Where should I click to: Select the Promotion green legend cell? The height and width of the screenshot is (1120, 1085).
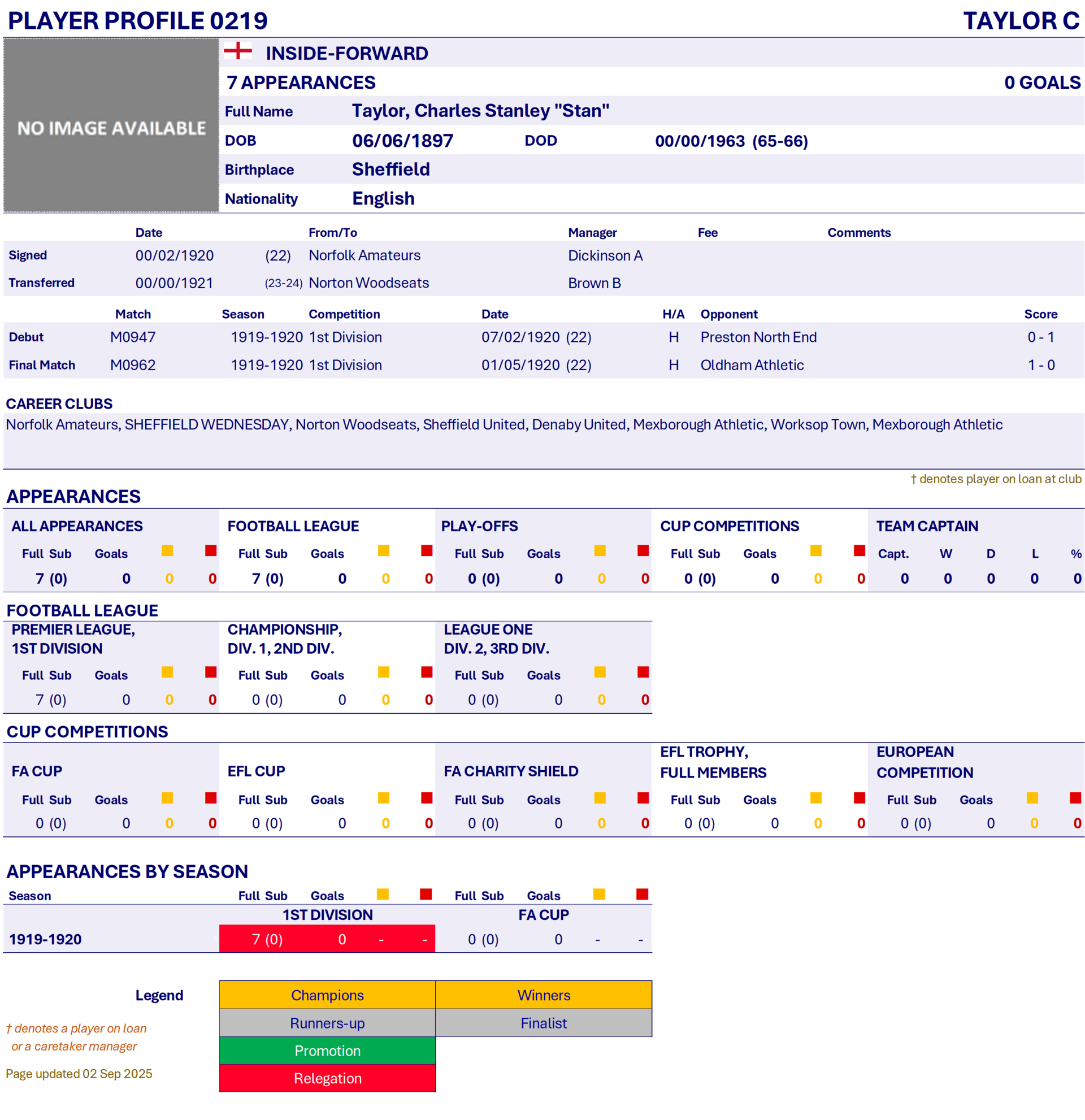click(327, 1050)
